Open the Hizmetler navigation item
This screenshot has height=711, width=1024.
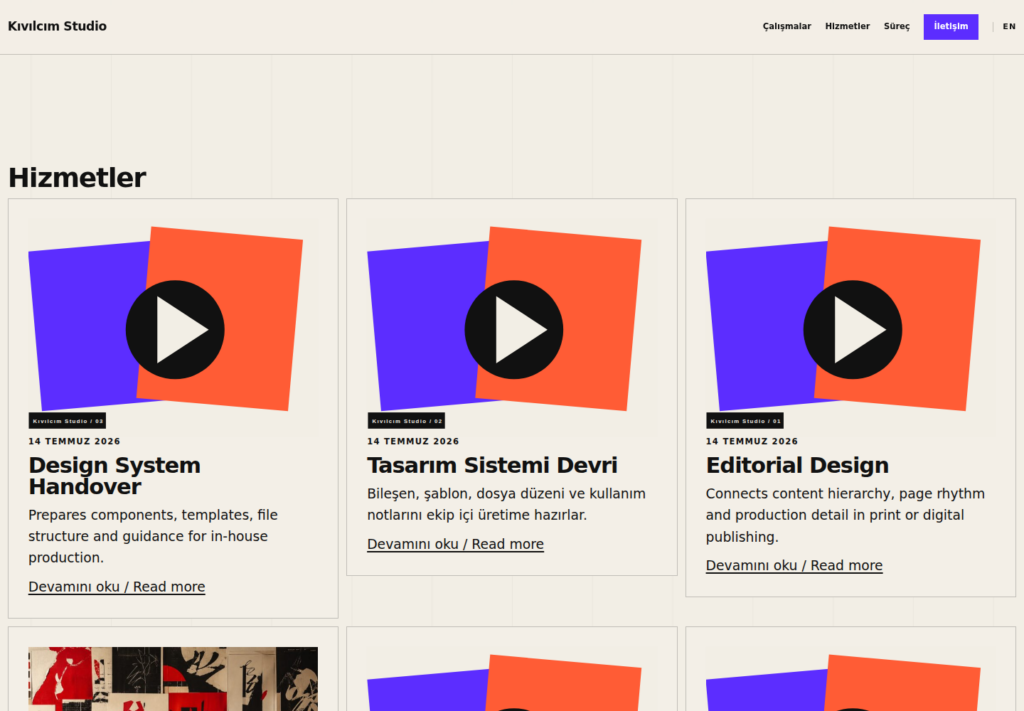point(847,26)
